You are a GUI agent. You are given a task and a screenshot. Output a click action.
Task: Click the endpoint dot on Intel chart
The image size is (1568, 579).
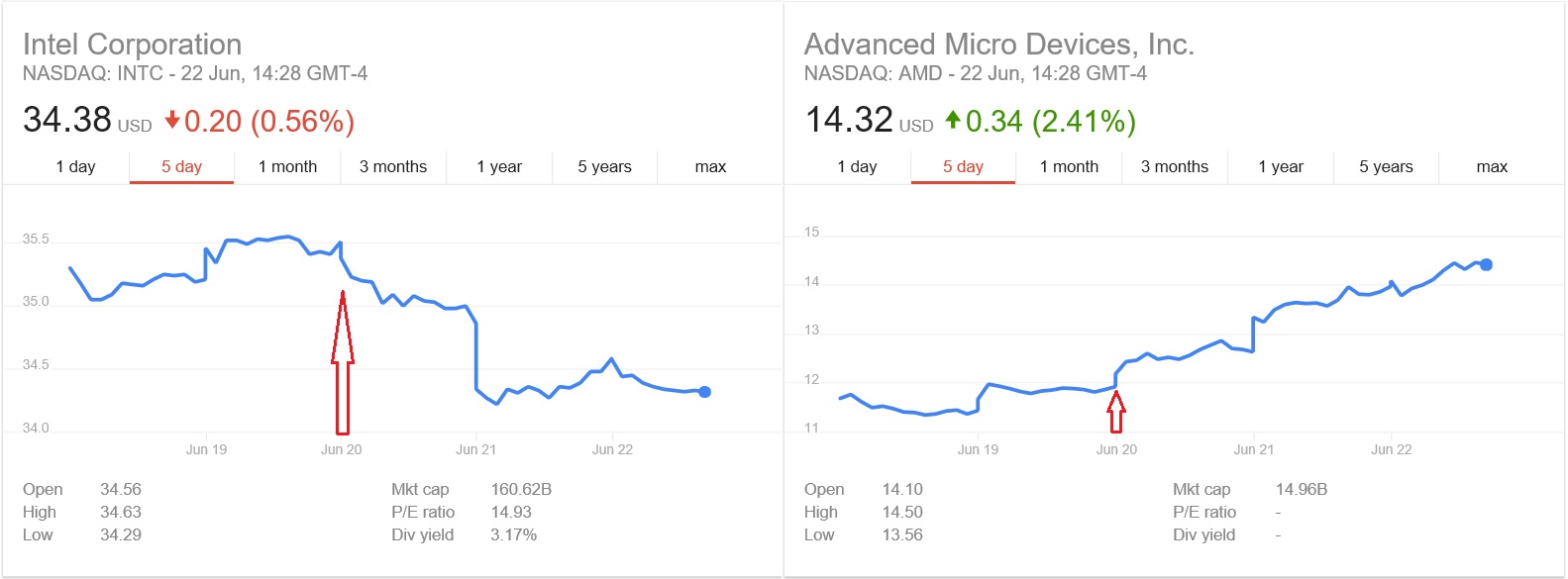(704, 392)
